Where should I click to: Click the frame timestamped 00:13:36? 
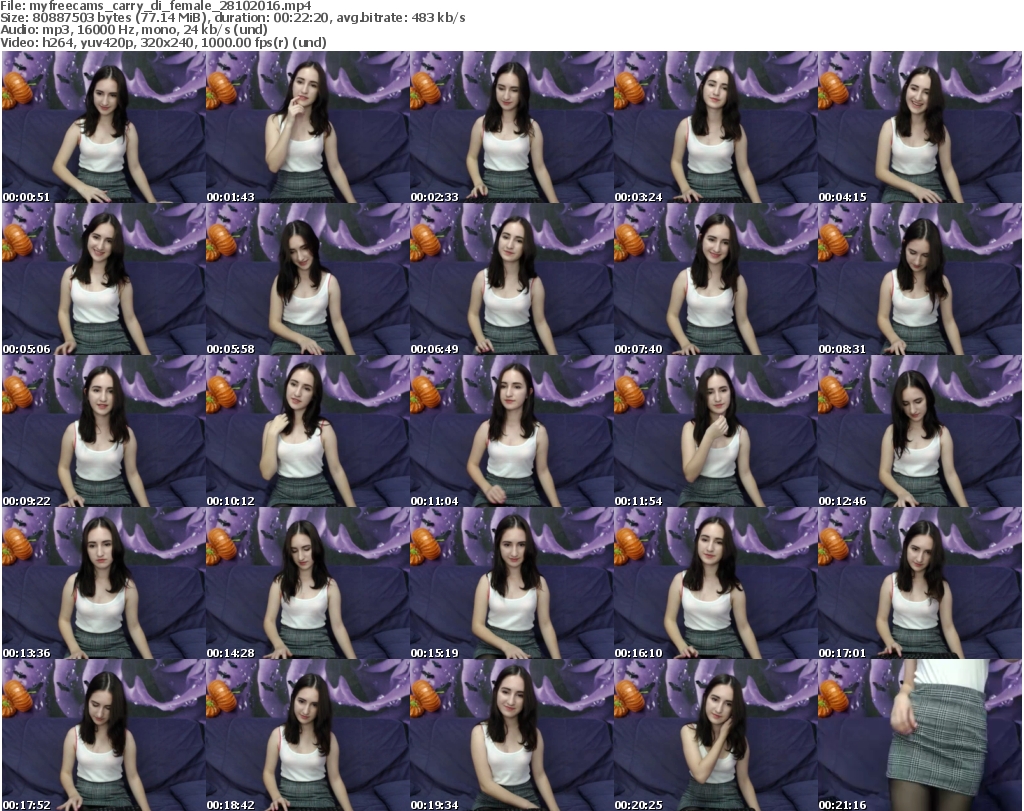tap(104, 583)
